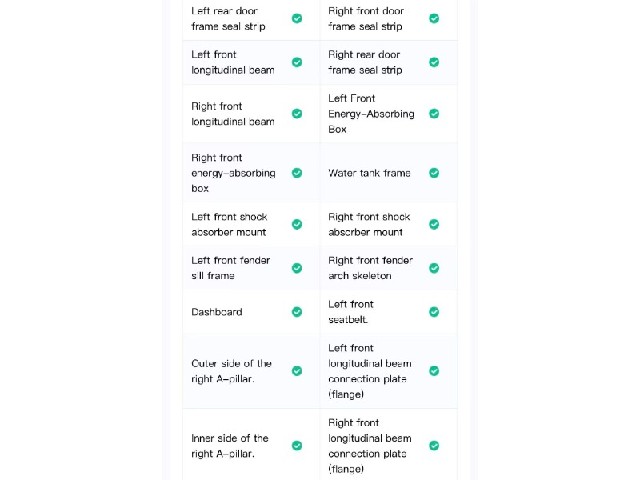
Task: Select the check icon for Right front energy-absorbing box
Action: click(x=297, y=173)
